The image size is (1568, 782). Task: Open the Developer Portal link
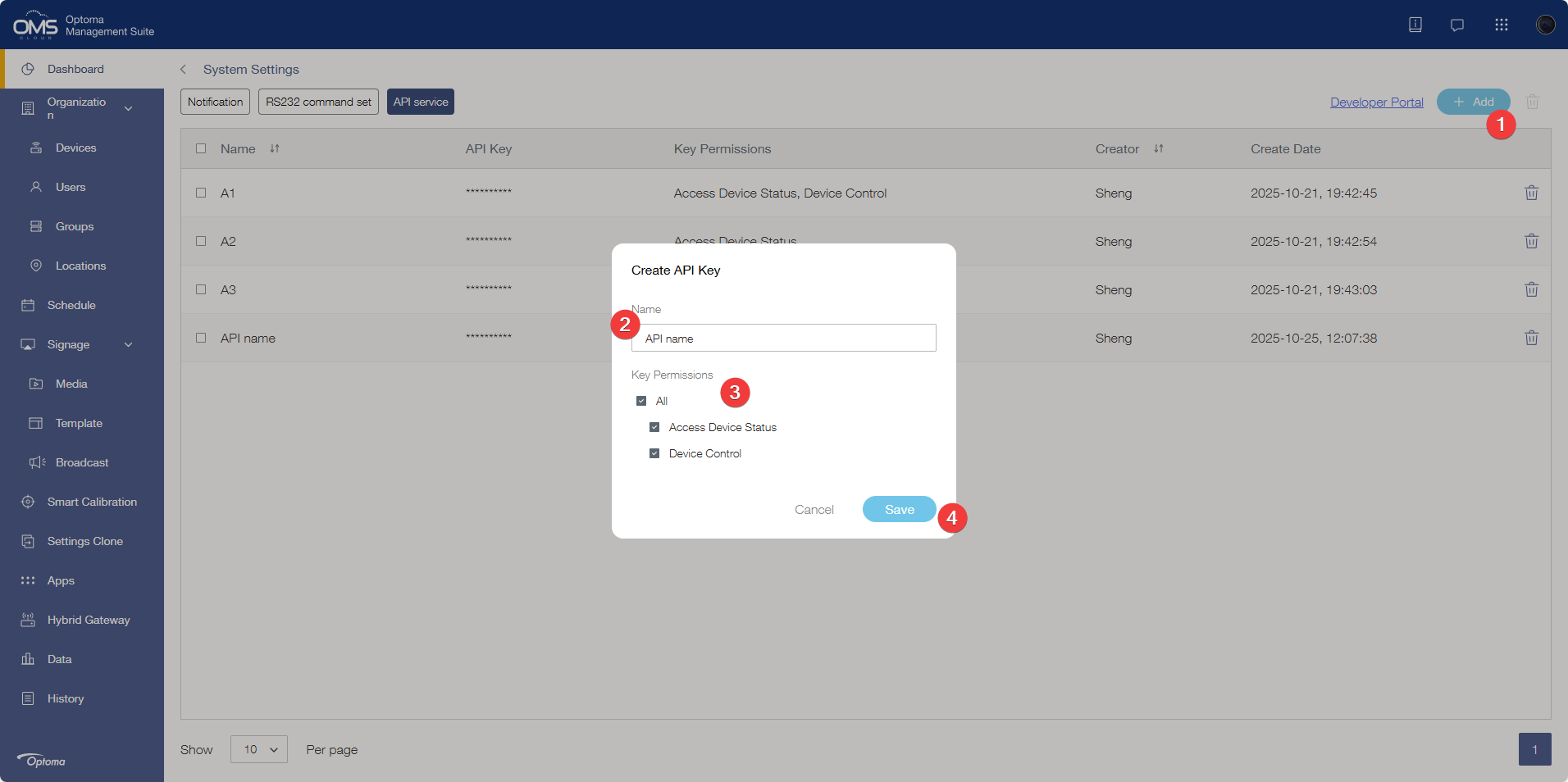[1376, 102]
